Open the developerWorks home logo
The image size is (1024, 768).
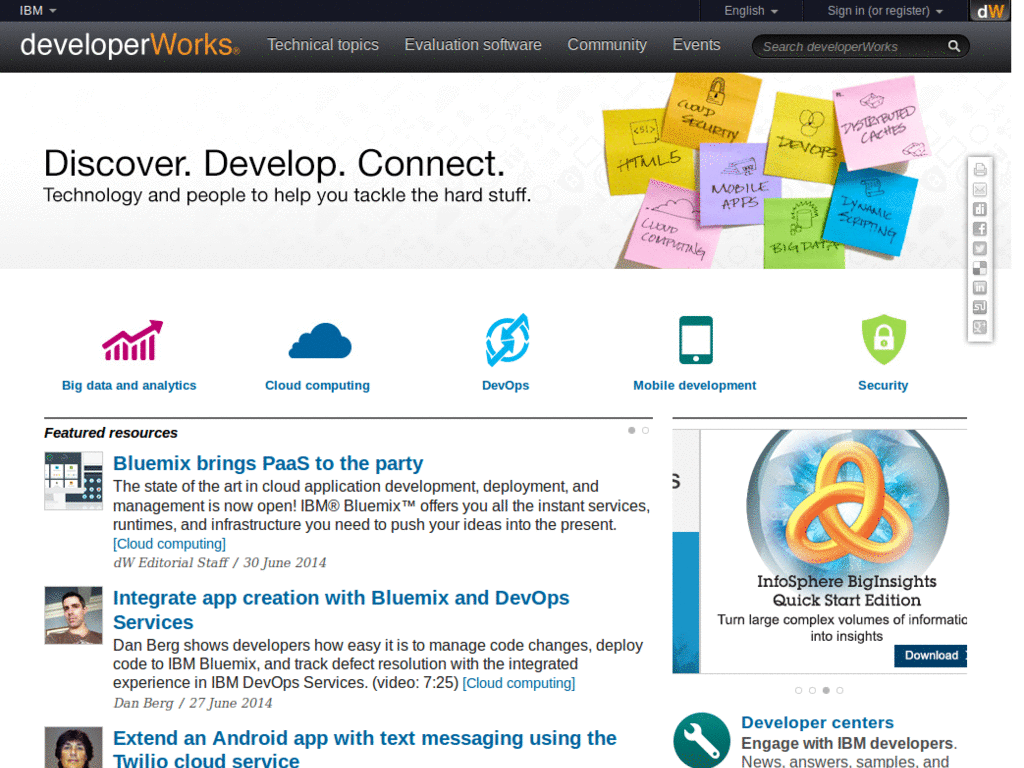click(x=130, y=45)
